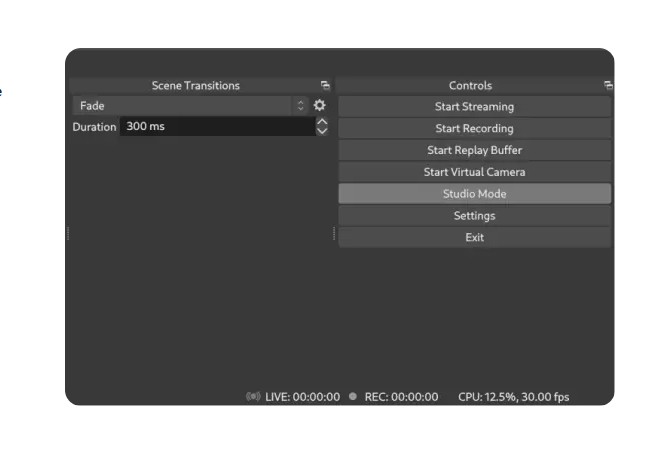Click the LIVE broadcast status icon
The image size is (659, 468).
(253, 397)
